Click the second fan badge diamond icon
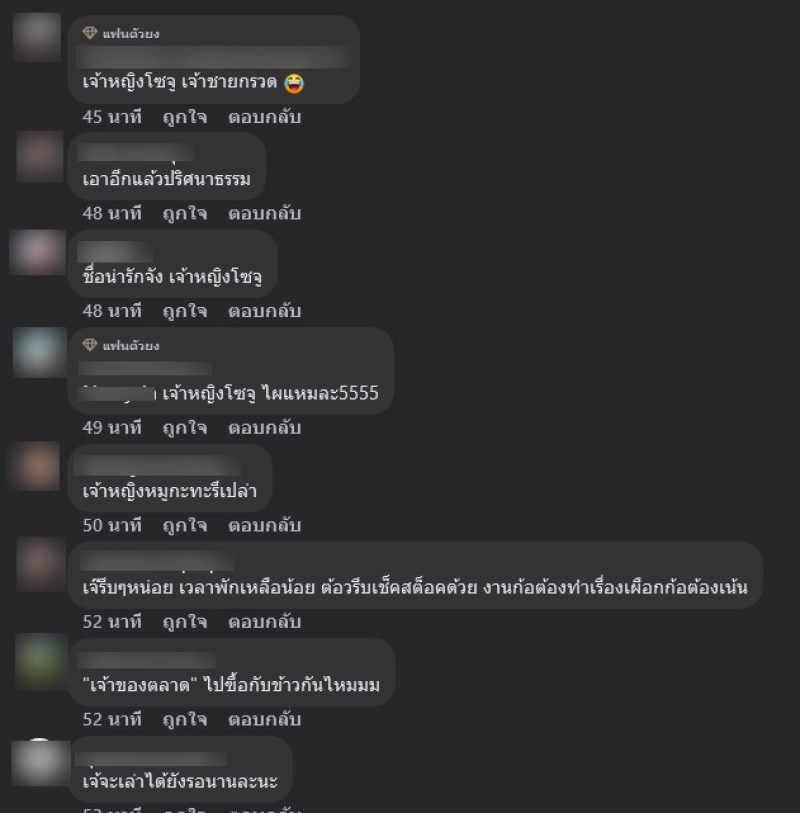This screenshot has width=800, height=813. click(x=90, y=345)
